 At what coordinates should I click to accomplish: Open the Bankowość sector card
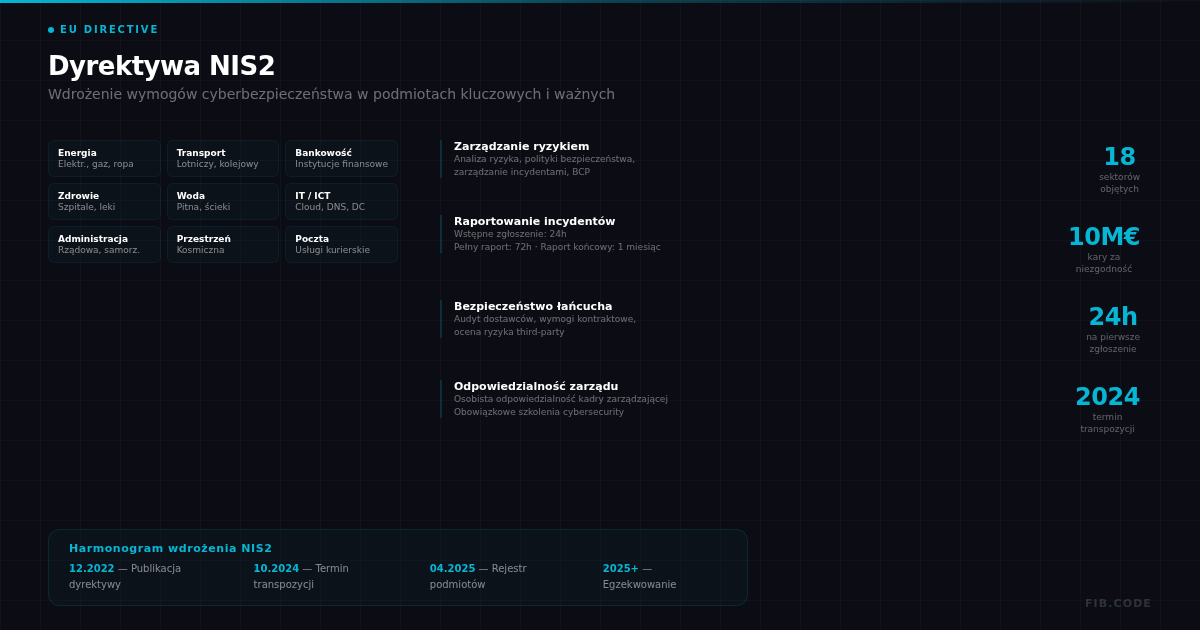[x=341, y=158]
